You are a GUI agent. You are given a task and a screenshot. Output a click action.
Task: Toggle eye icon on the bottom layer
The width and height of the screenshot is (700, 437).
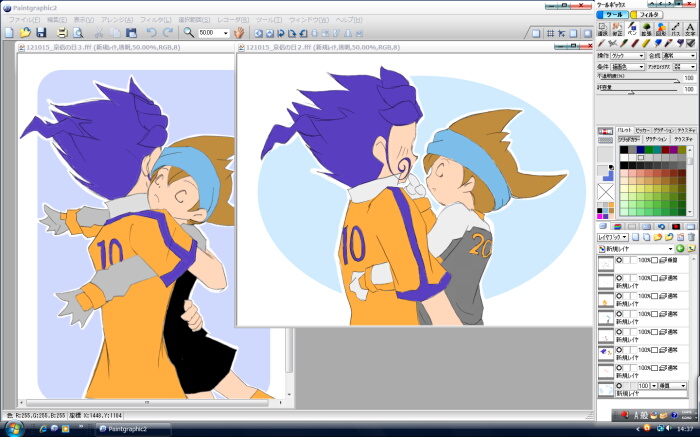pyautogui.click(x=619, y=386)
